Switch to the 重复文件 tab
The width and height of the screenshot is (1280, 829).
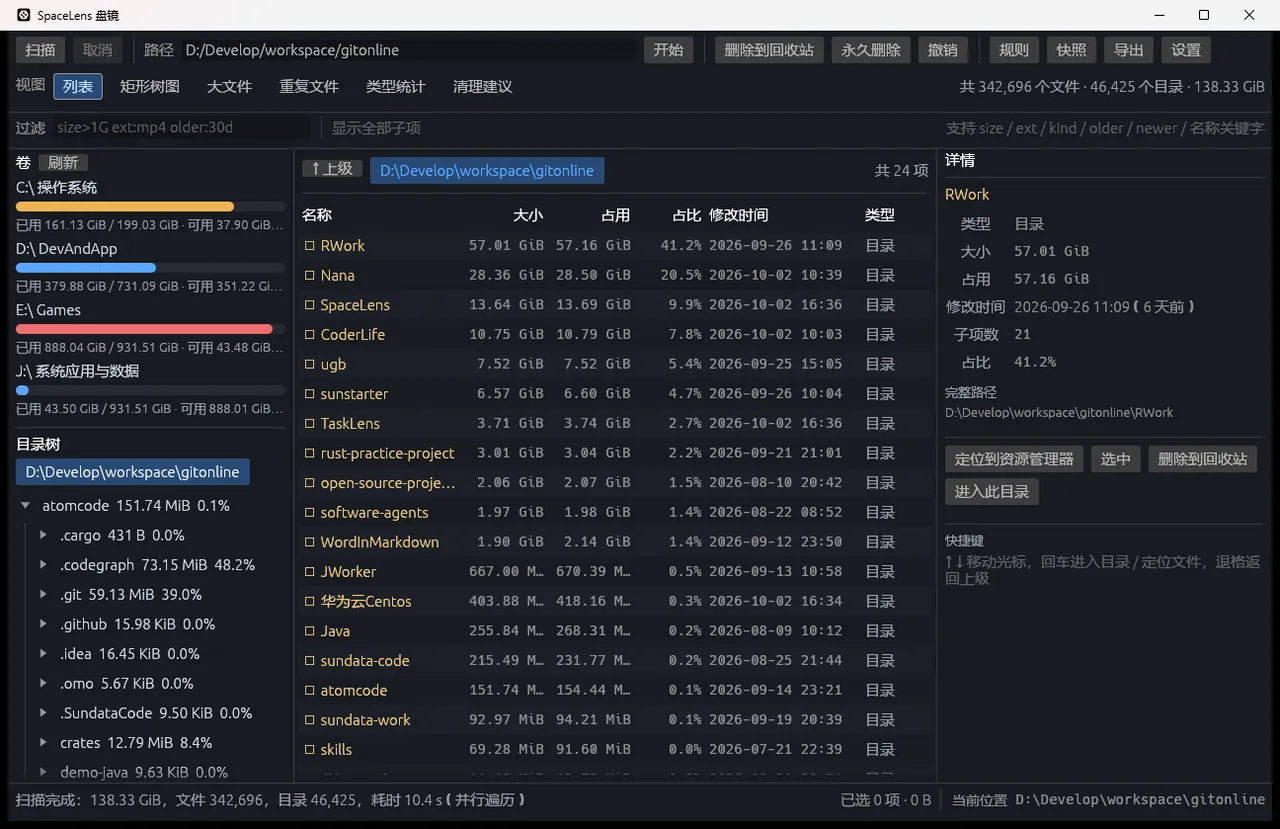[x=309, y=87]
